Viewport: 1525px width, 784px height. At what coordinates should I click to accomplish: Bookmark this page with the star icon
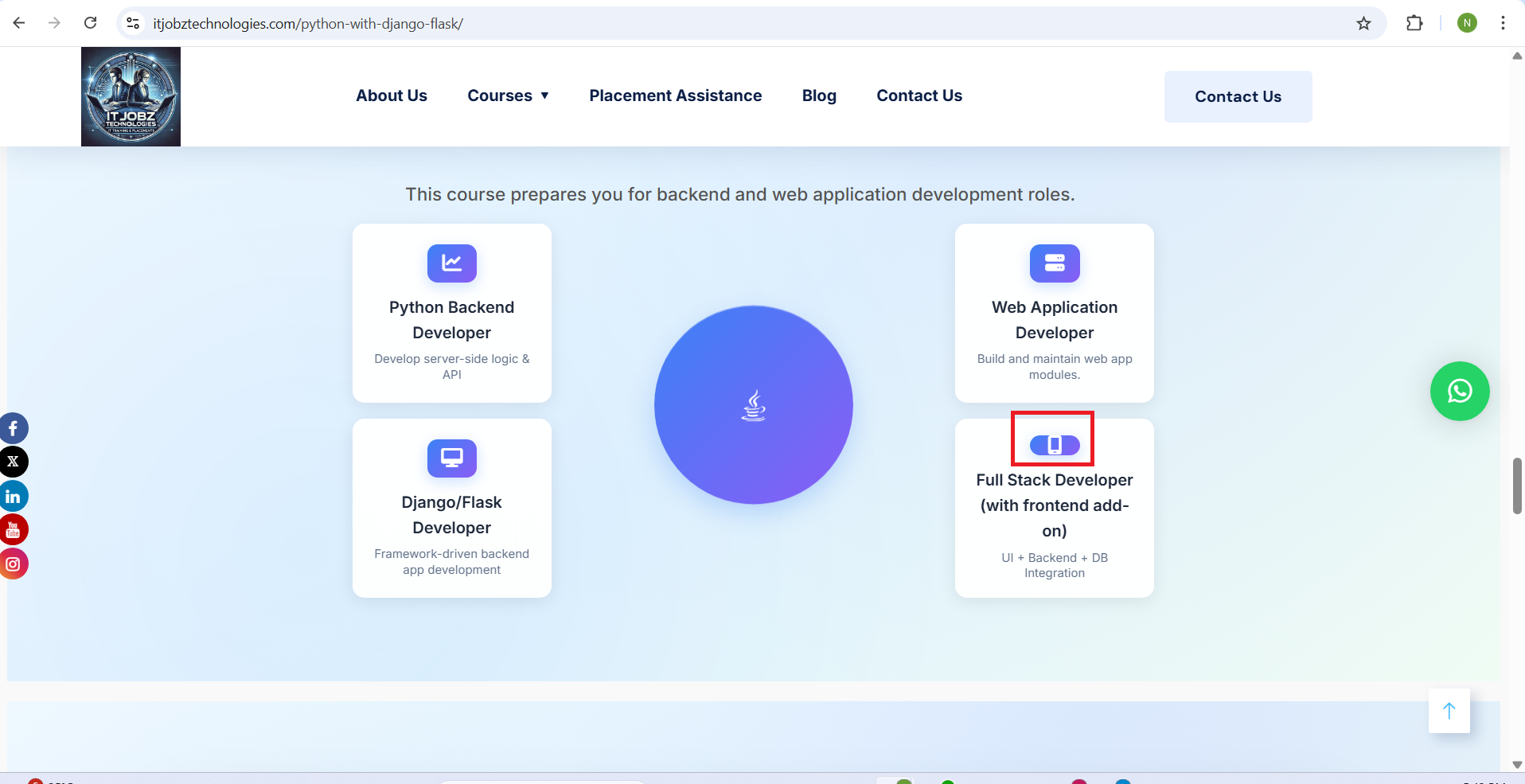click(1363, 24)
